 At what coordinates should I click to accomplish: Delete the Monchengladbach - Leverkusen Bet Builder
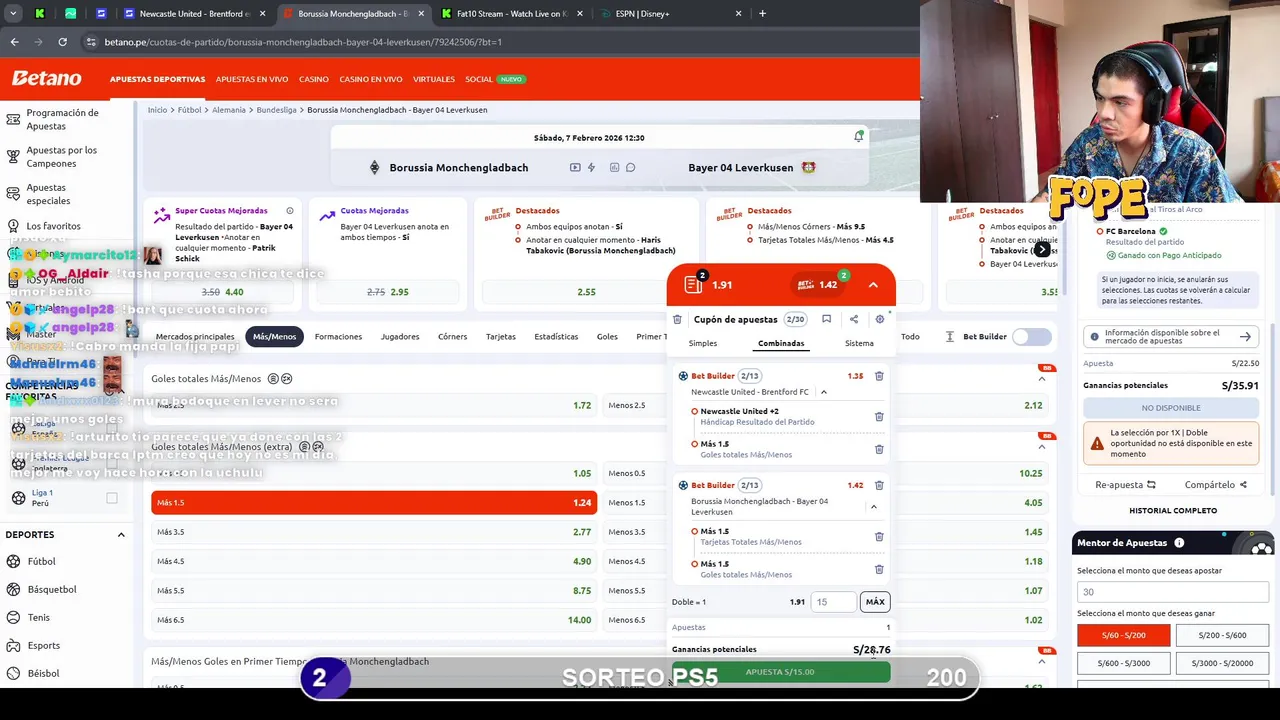[x=879, y=485]
